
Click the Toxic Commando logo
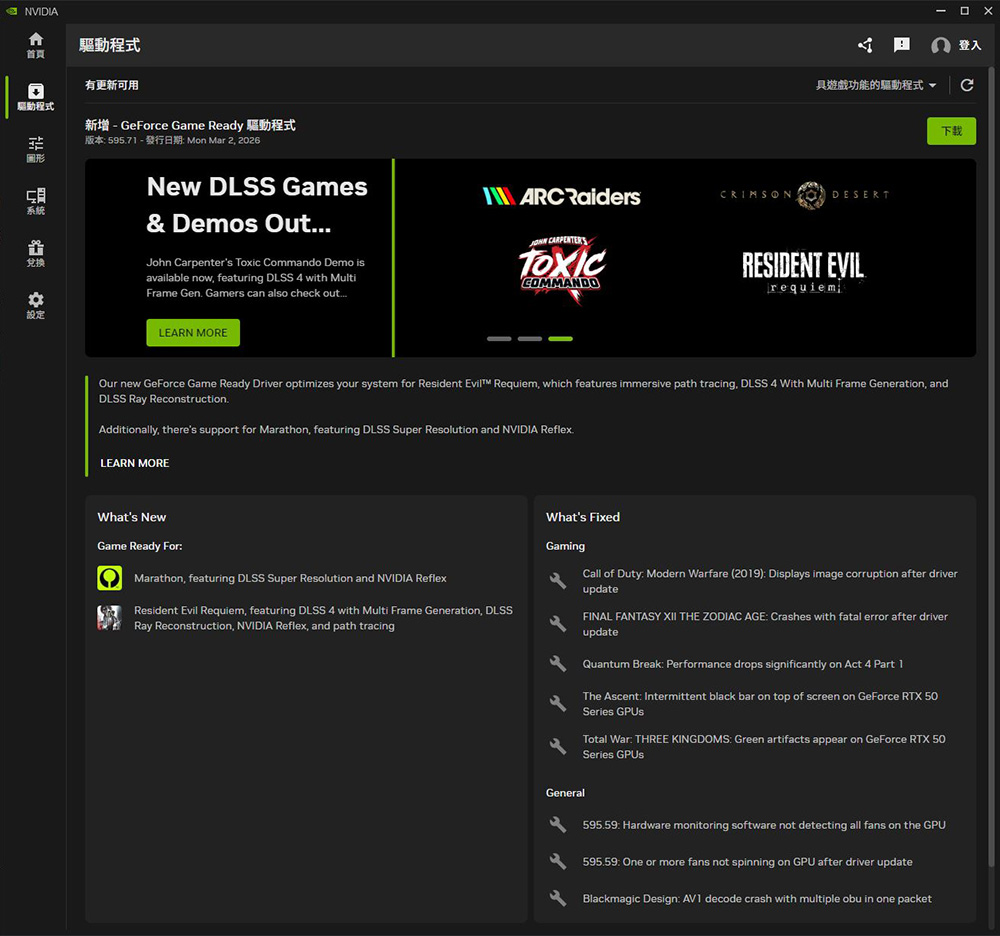pos(561,264)
